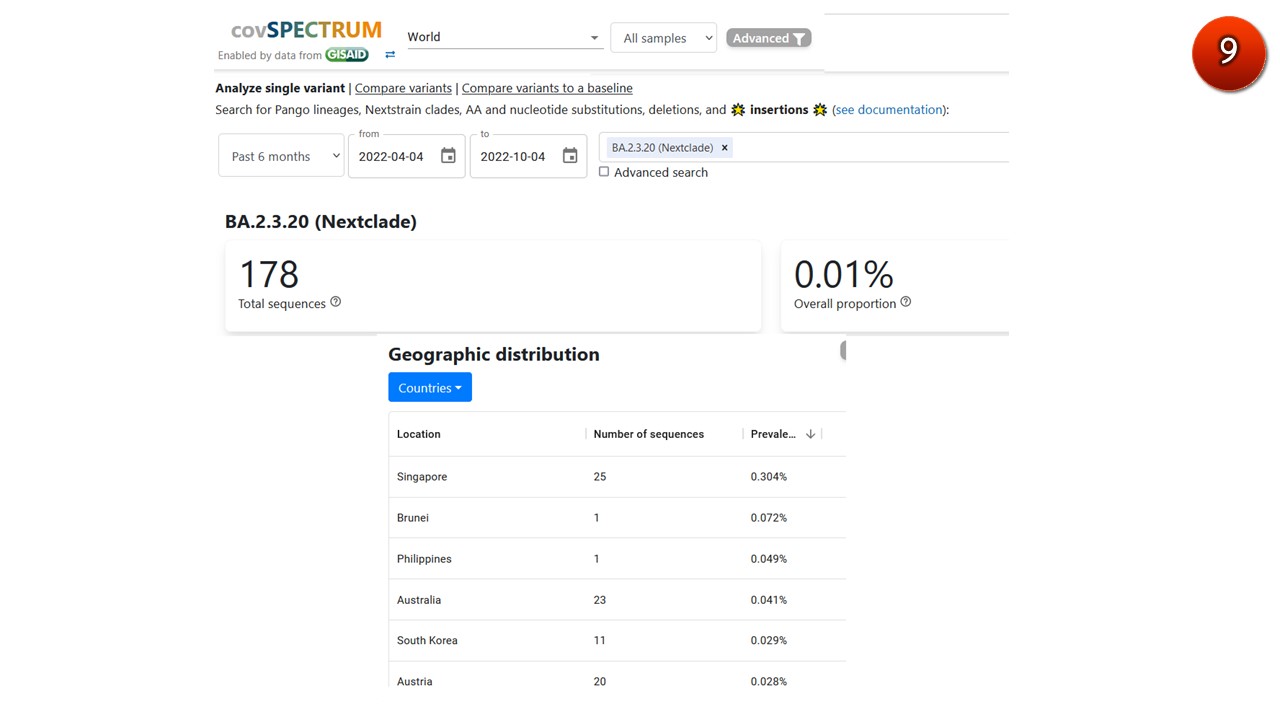Click the BA.2.3.20 (Nextclade) heading
Viewport: 1280px width, 720px height.
[321, 222]
